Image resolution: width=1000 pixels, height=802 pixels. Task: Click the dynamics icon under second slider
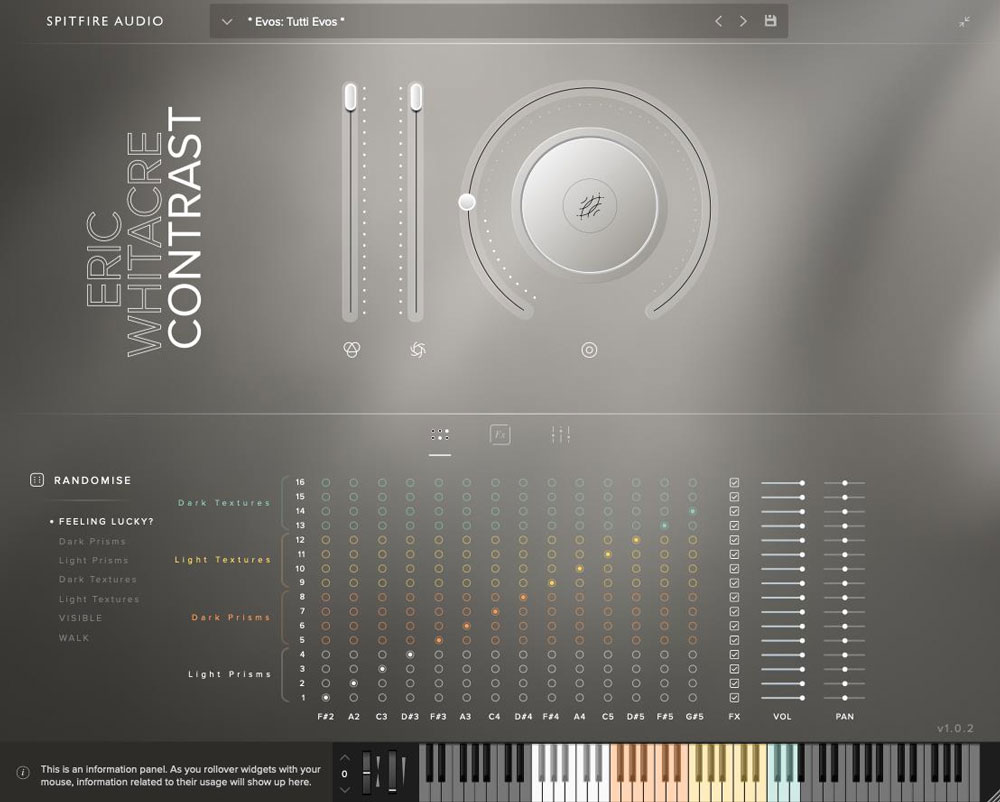[418, 349]
